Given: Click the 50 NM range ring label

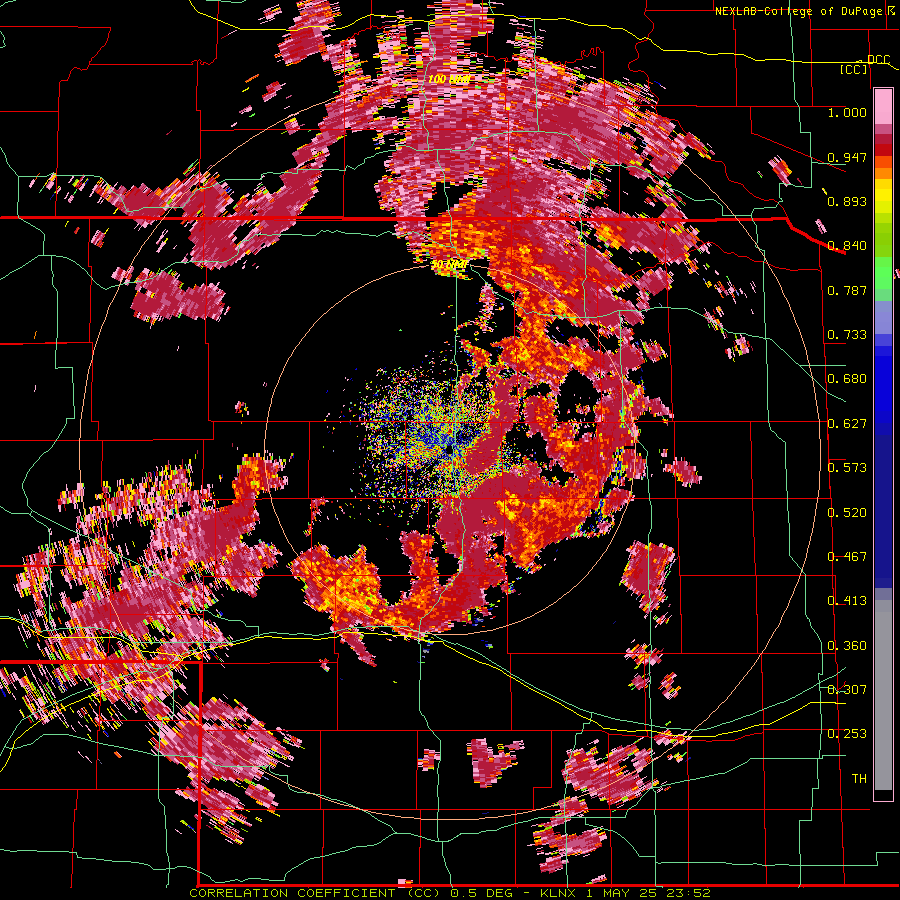Looking at the screenshot, I should point(449,265).
